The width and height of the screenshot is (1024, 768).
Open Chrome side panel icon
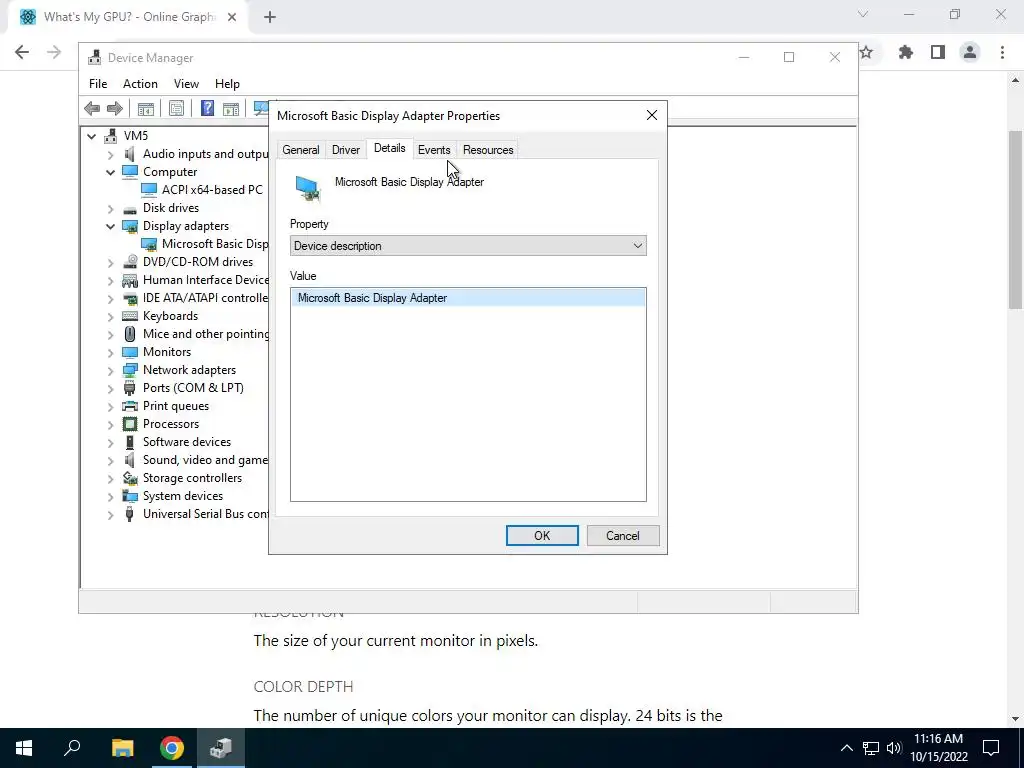pyautogui.click(x=938, y=52)
